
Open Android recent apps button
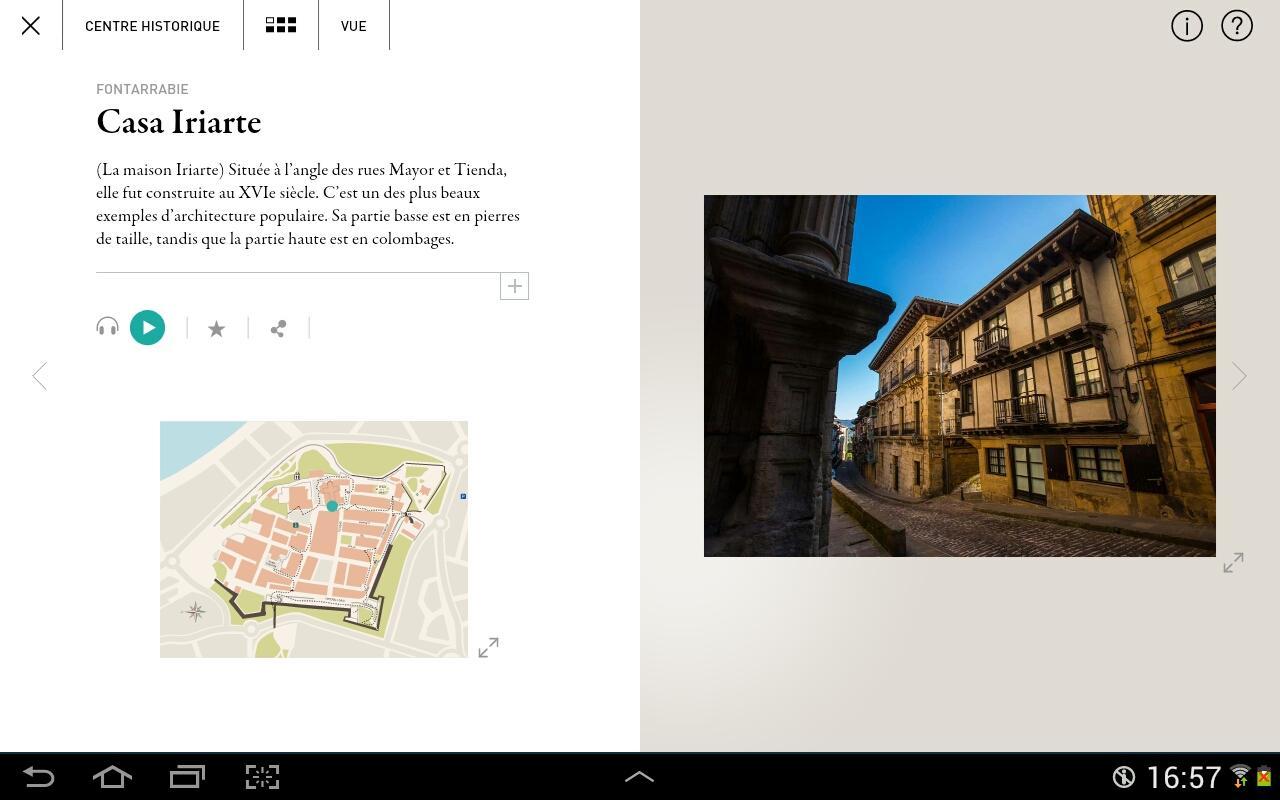click(187, 777)
